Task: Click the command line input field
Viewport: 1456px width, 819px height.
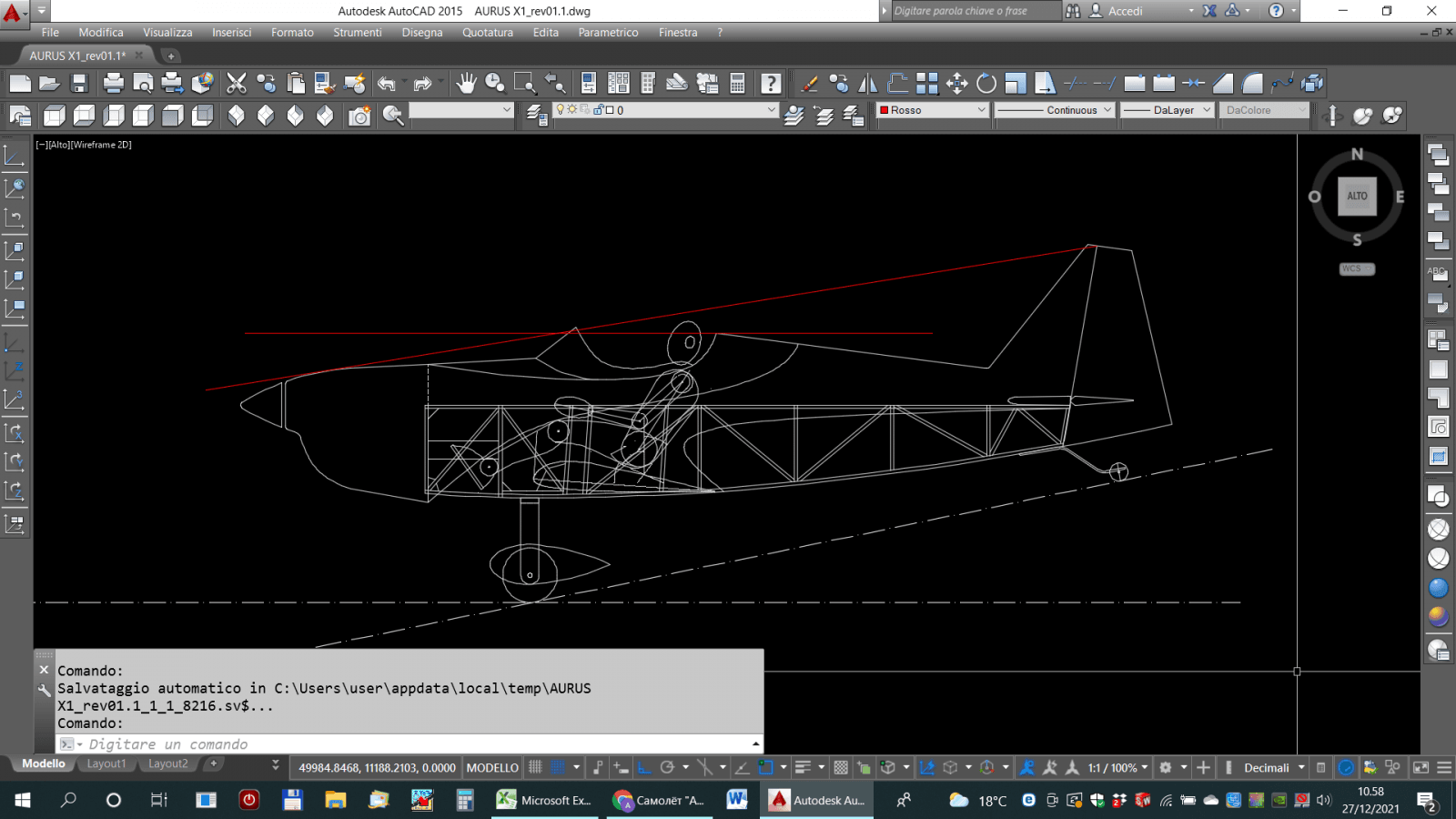Action: click(409, 744)
